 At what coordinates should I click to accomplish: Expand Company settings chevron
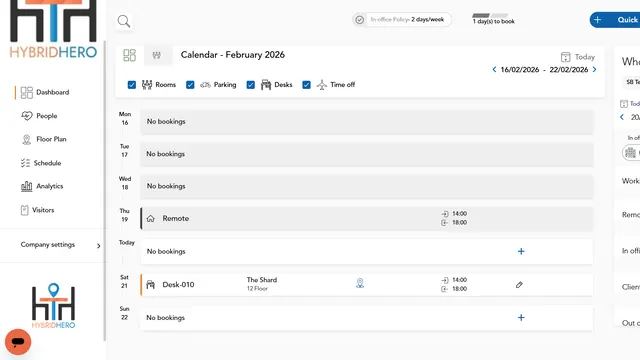(x=98, y=246)
